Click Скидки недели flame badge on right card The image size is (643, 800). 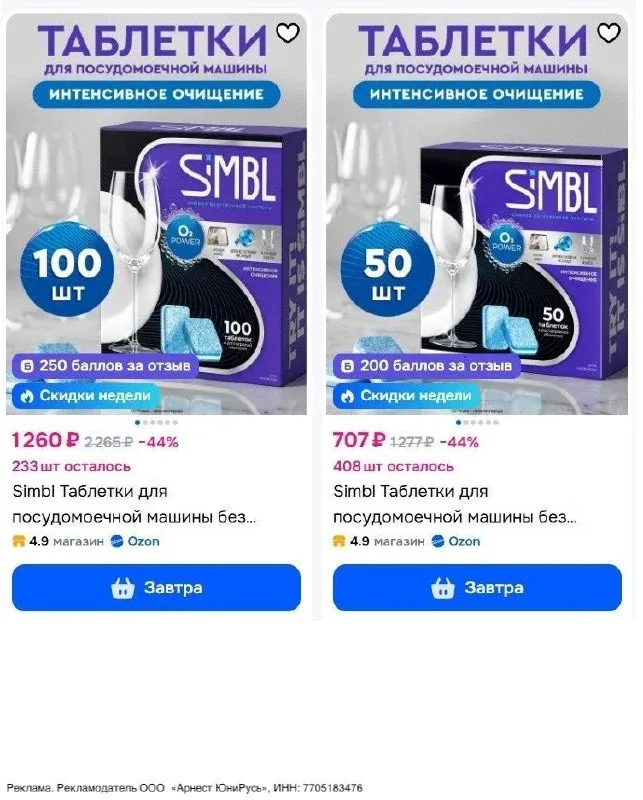[406, 395]
